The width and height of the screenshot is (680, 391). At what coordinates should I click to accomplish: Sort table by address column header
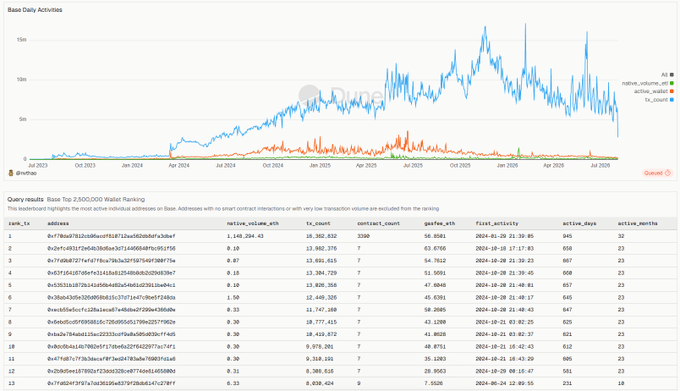pos(58,224)
